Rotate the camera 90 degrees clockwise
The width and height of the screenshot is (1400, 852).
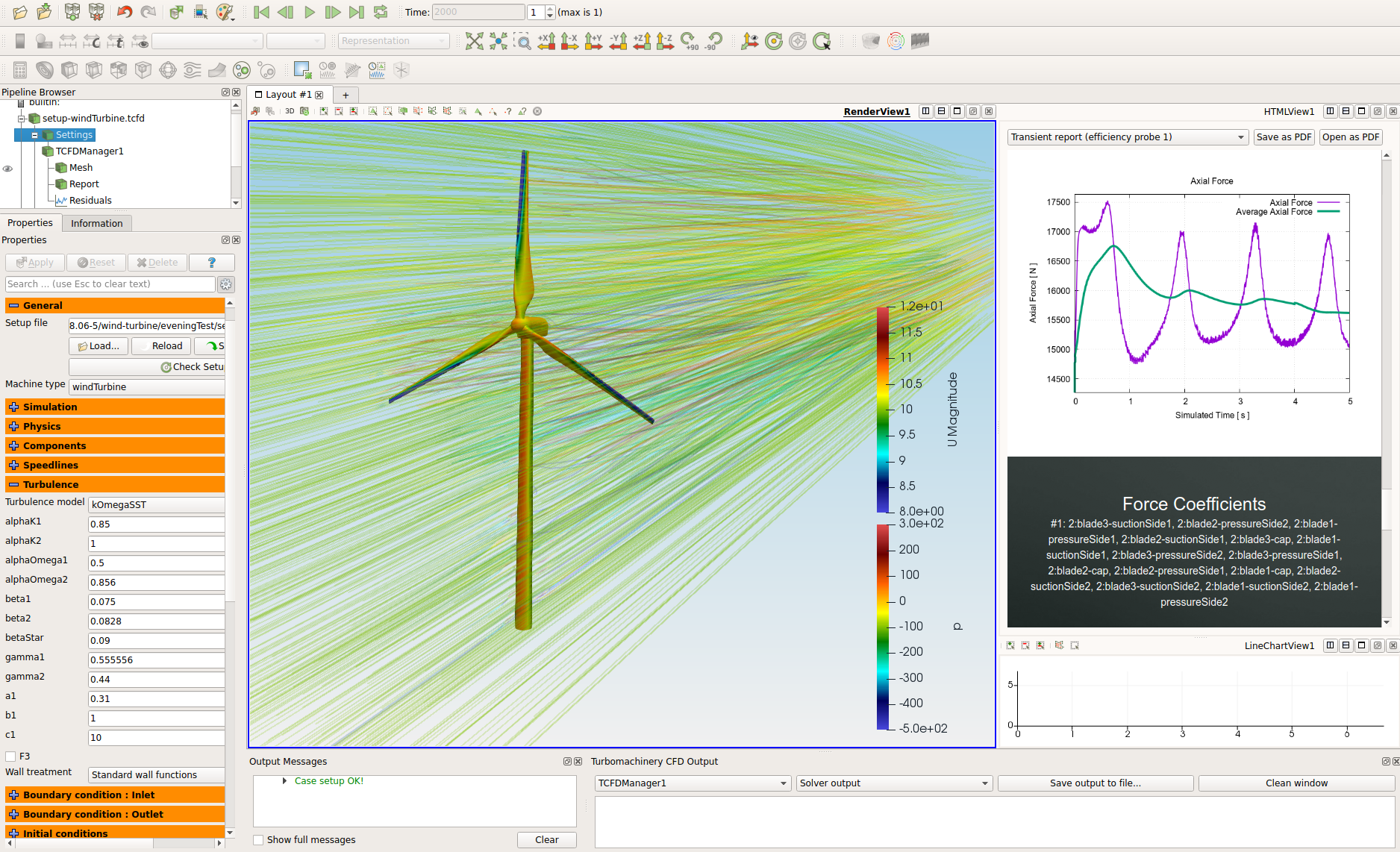[688, 41]
